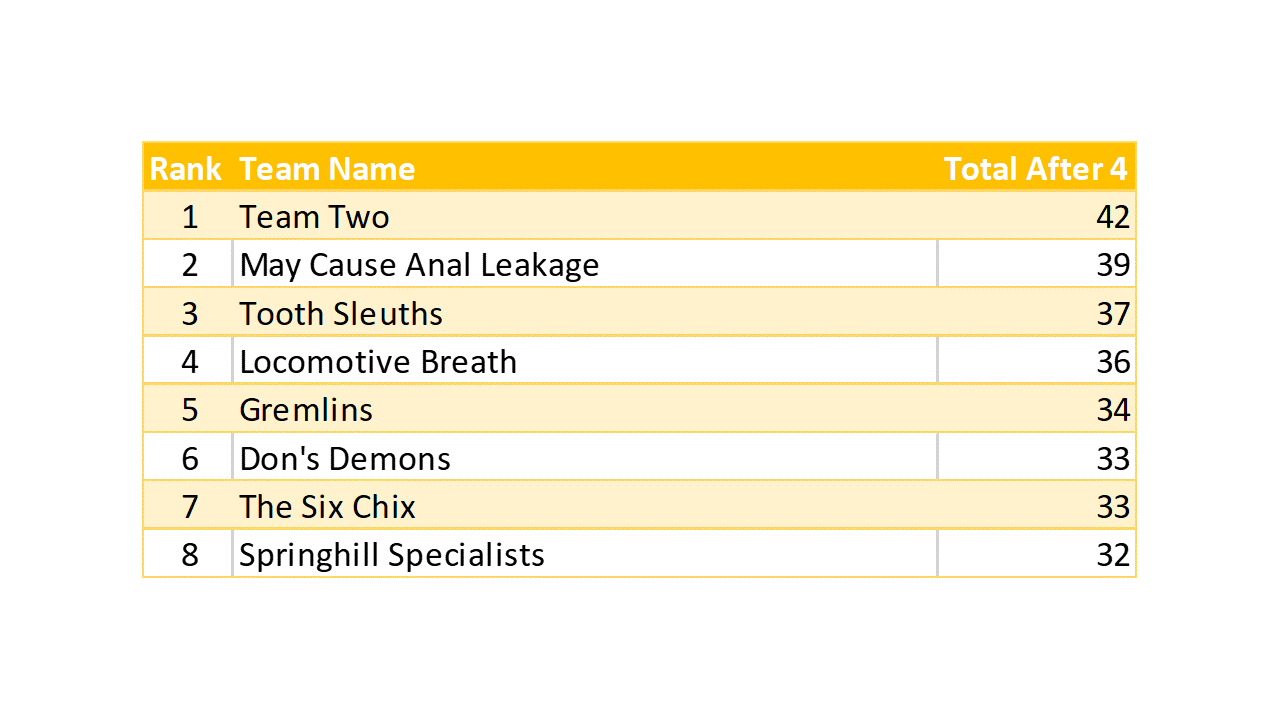Click The Six Chix score cell
The image size is (1280, 720).
1112,507
